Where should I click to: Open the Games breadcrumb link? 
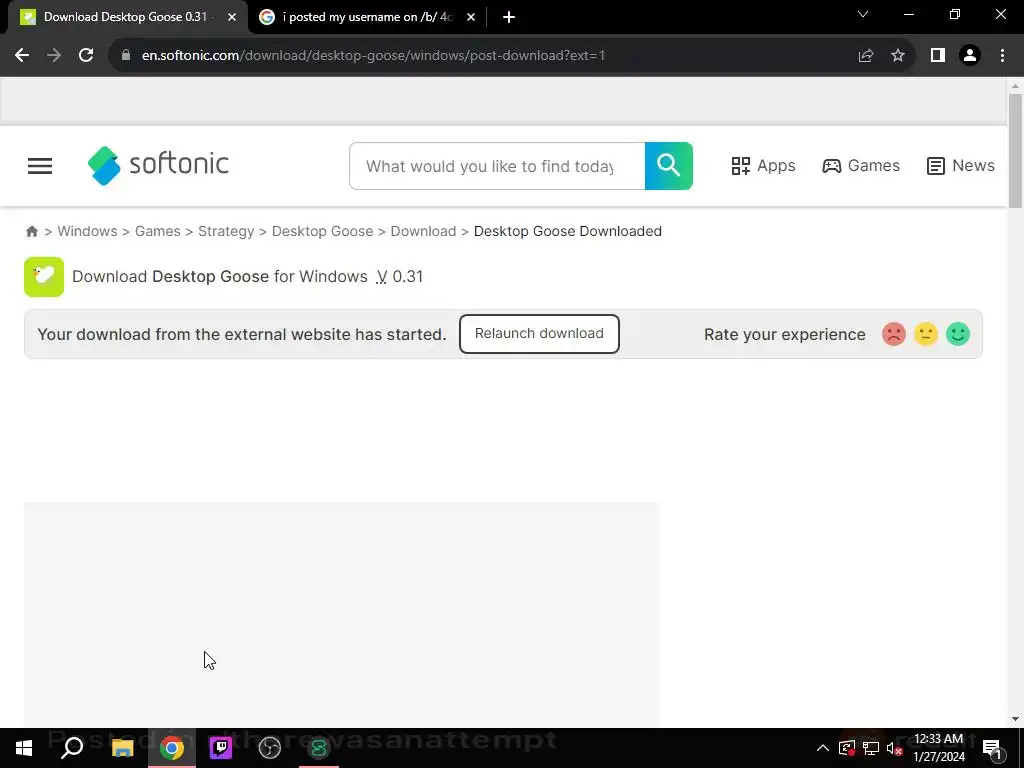pyautogui.click(x=157, y=231)
